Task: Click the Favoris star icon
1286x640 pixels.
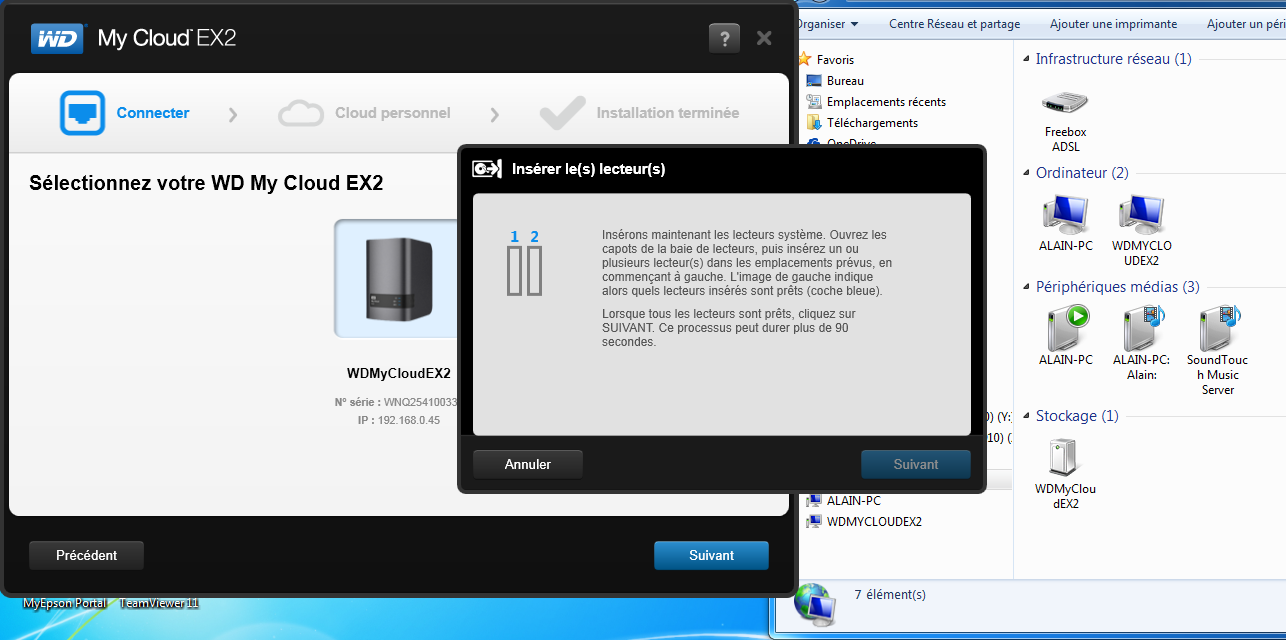Action: (x=804, y=59)
